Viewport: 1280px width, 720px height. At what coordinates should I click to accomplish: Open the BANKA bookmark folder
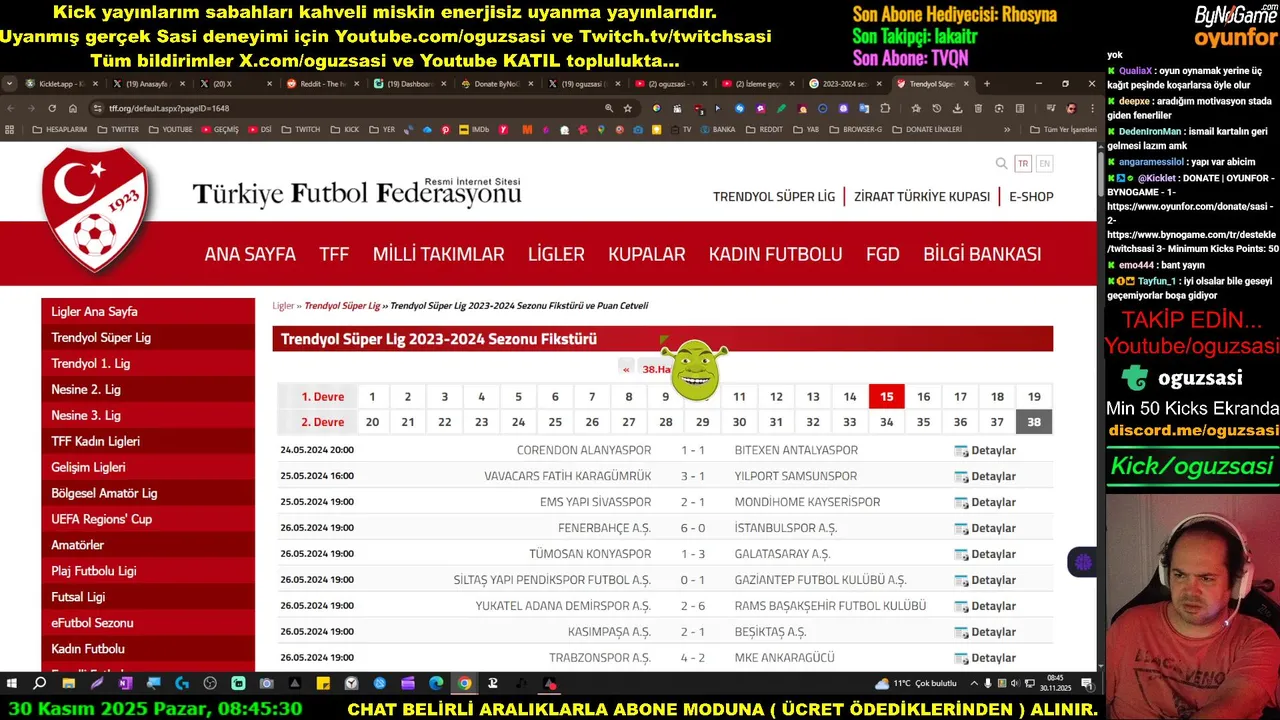click(717, 129)
